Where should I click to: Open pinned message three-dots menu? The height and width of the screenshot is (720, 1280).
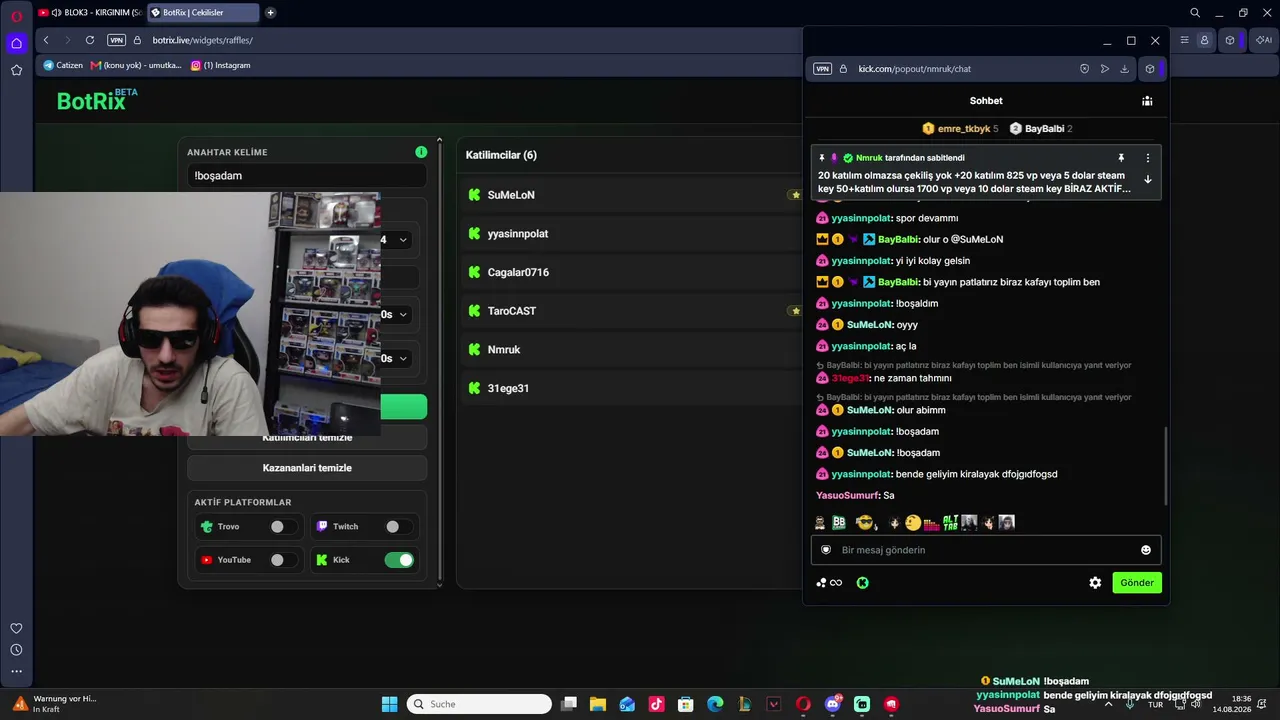(1147, 158)
